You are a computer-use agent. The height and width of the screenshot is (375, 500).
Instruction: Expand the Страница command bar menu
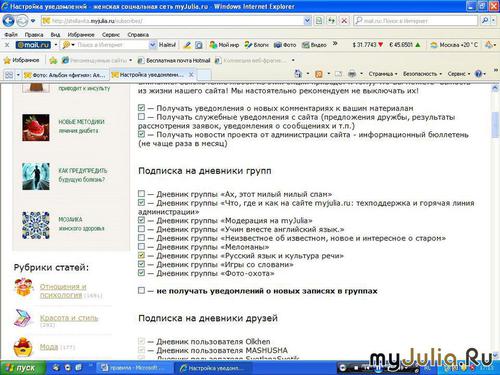pos(383,74)
